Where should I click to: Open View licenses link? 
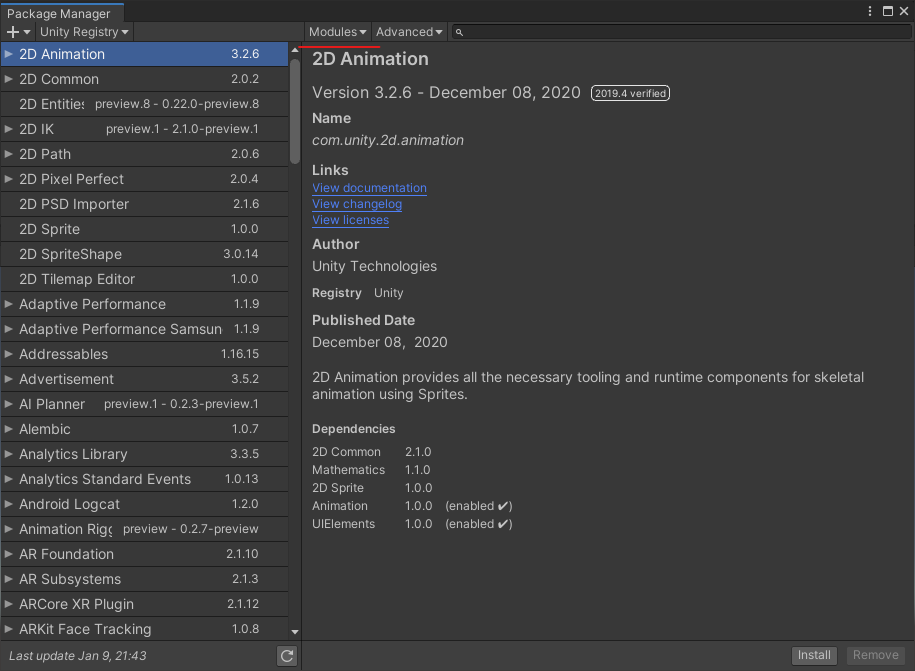[351, 220]
